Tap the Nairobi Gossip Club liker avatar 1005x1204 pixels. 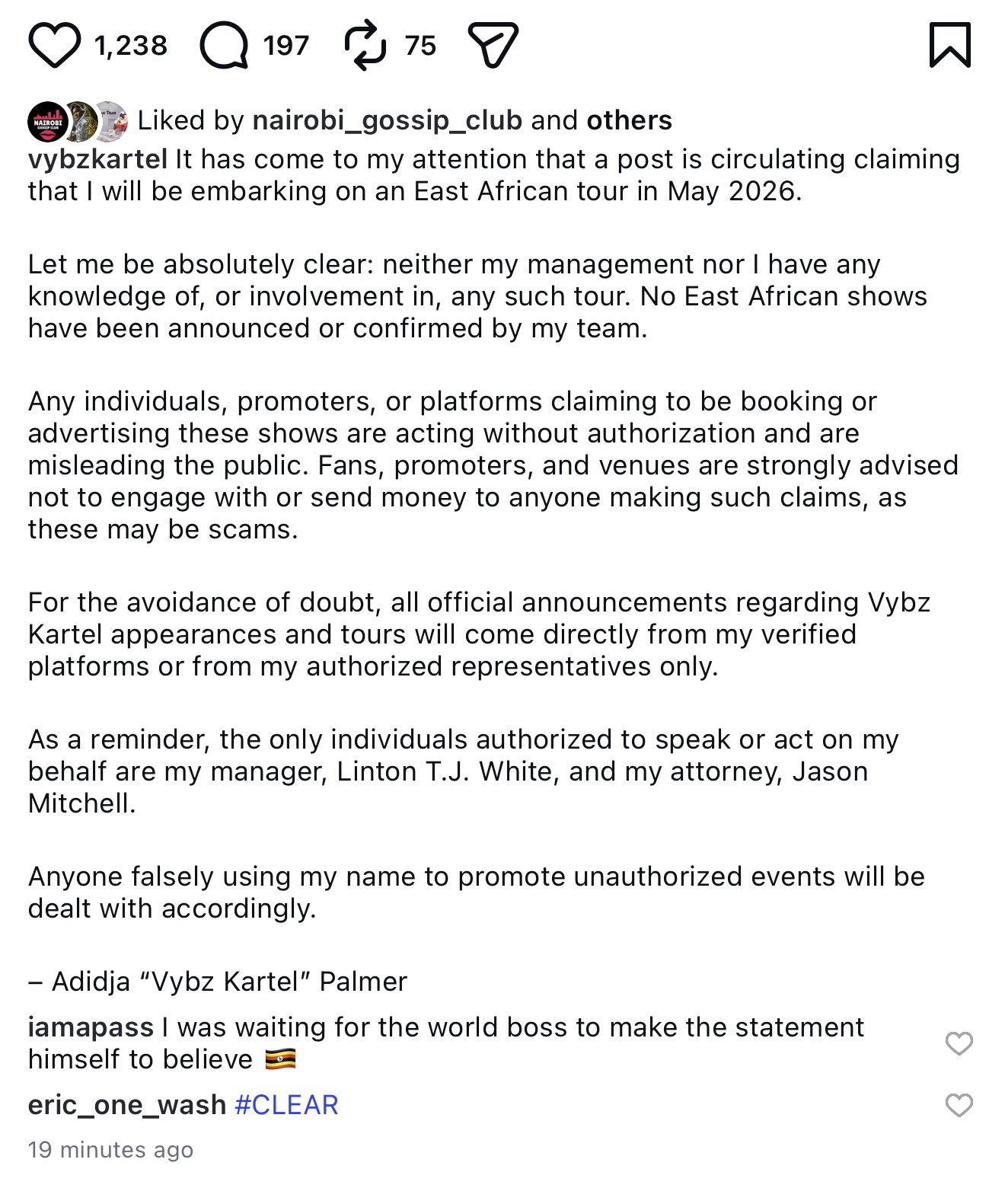pyautogui.click(x=47, y=121)
